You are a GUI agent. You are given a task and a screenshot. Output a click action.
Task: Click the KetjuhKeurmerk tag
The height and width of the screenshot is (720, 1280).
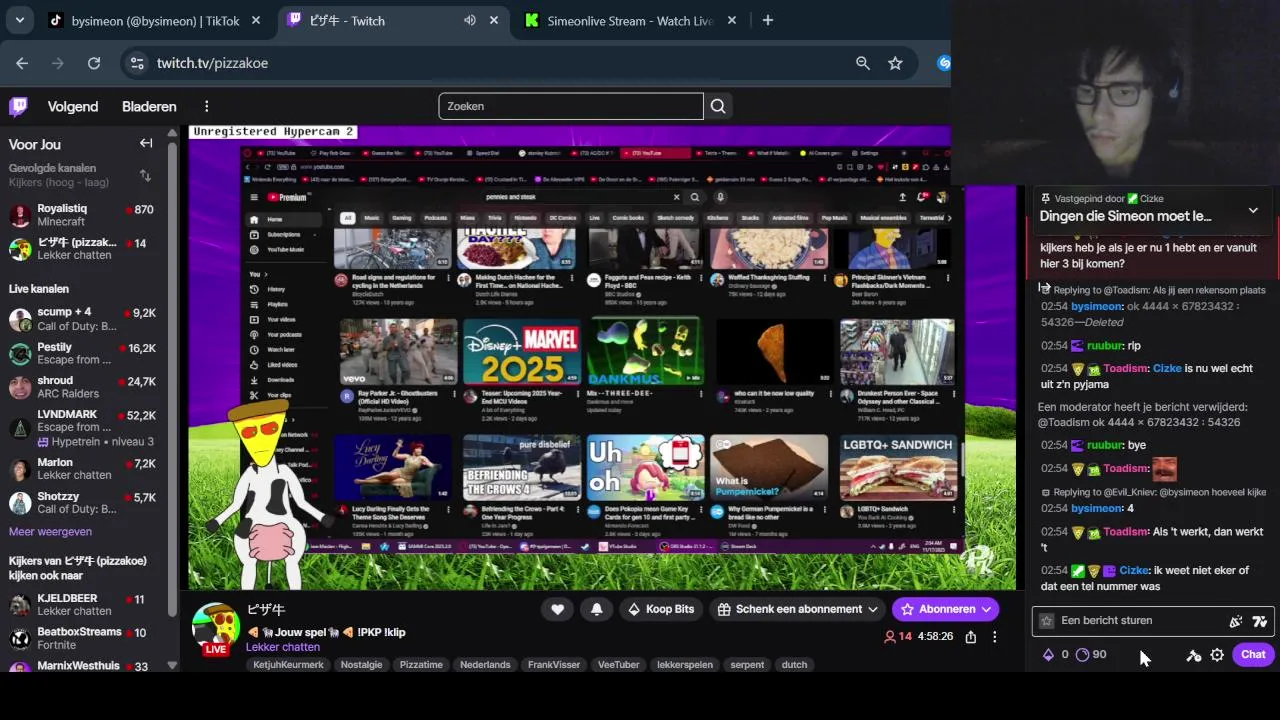(x=288, y=664)
